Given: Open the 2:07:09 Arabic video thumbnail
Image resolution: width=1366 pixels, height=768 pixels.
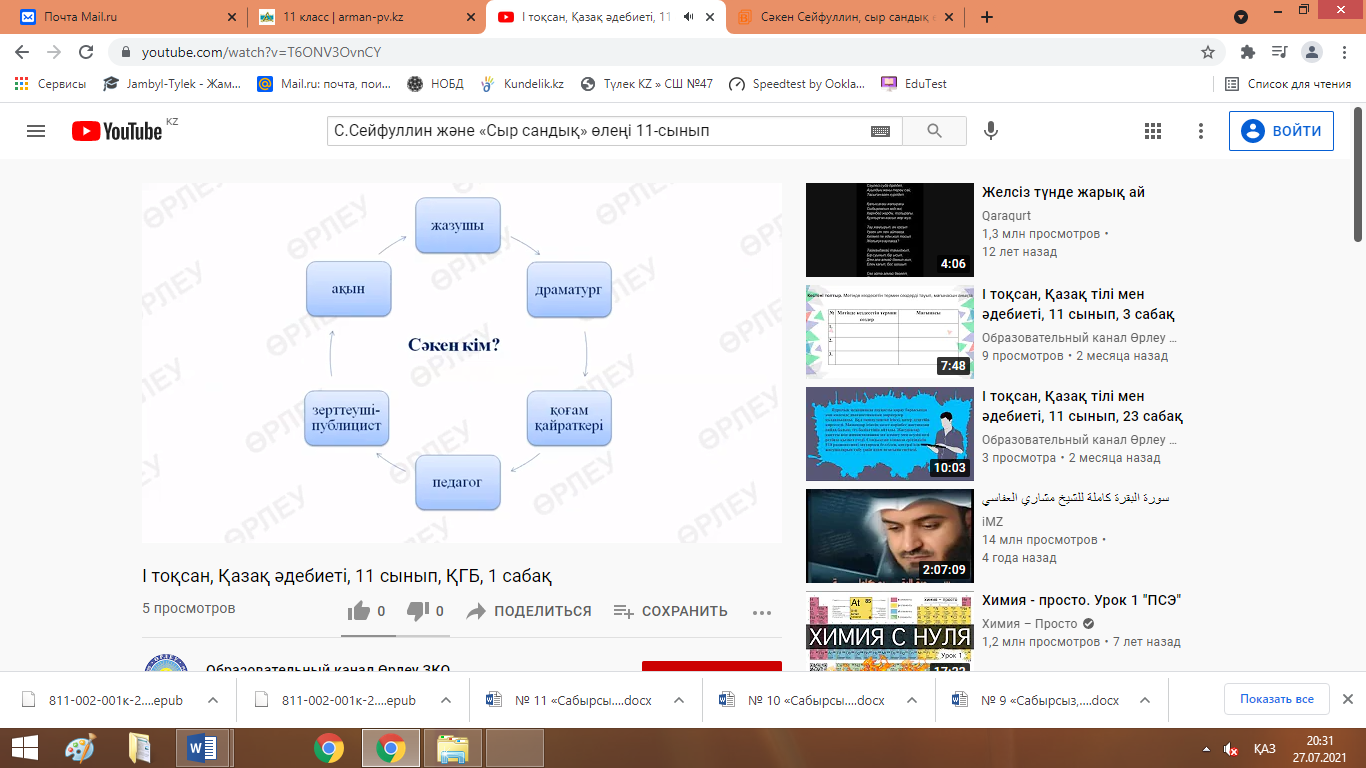Looking at the screenshot, I should pos(889,536).
